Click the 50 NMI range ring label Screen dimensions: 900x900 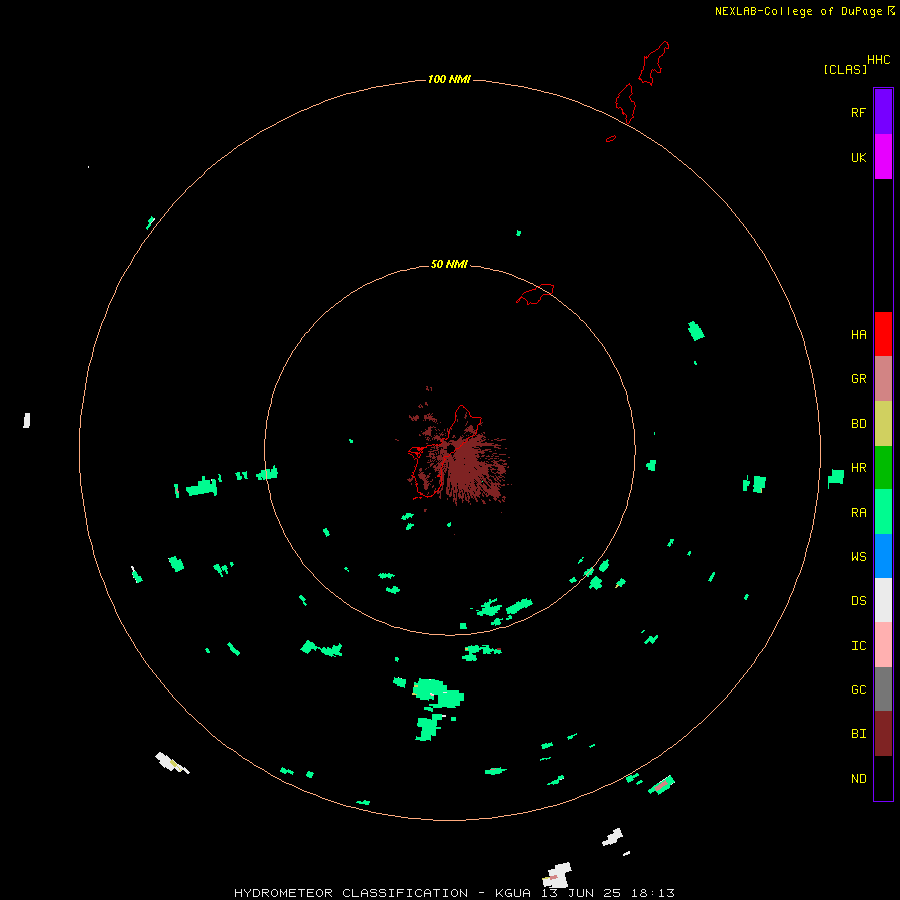pyautogui.click(x=449, y=264)
